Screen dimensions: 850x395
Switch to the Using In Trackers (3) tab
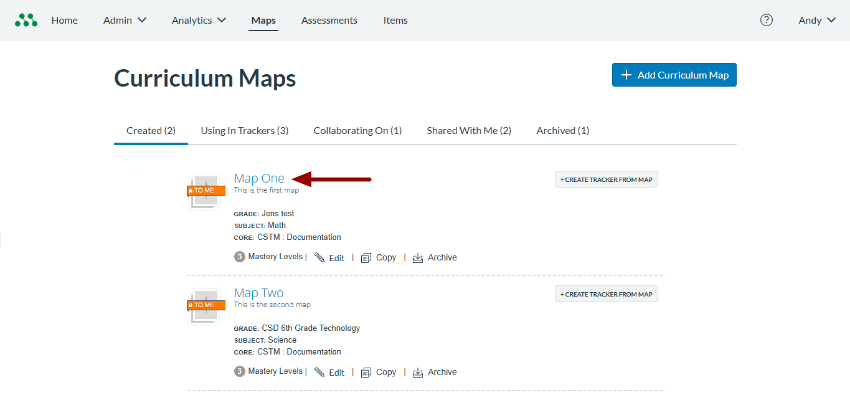[x=244, y=131]
